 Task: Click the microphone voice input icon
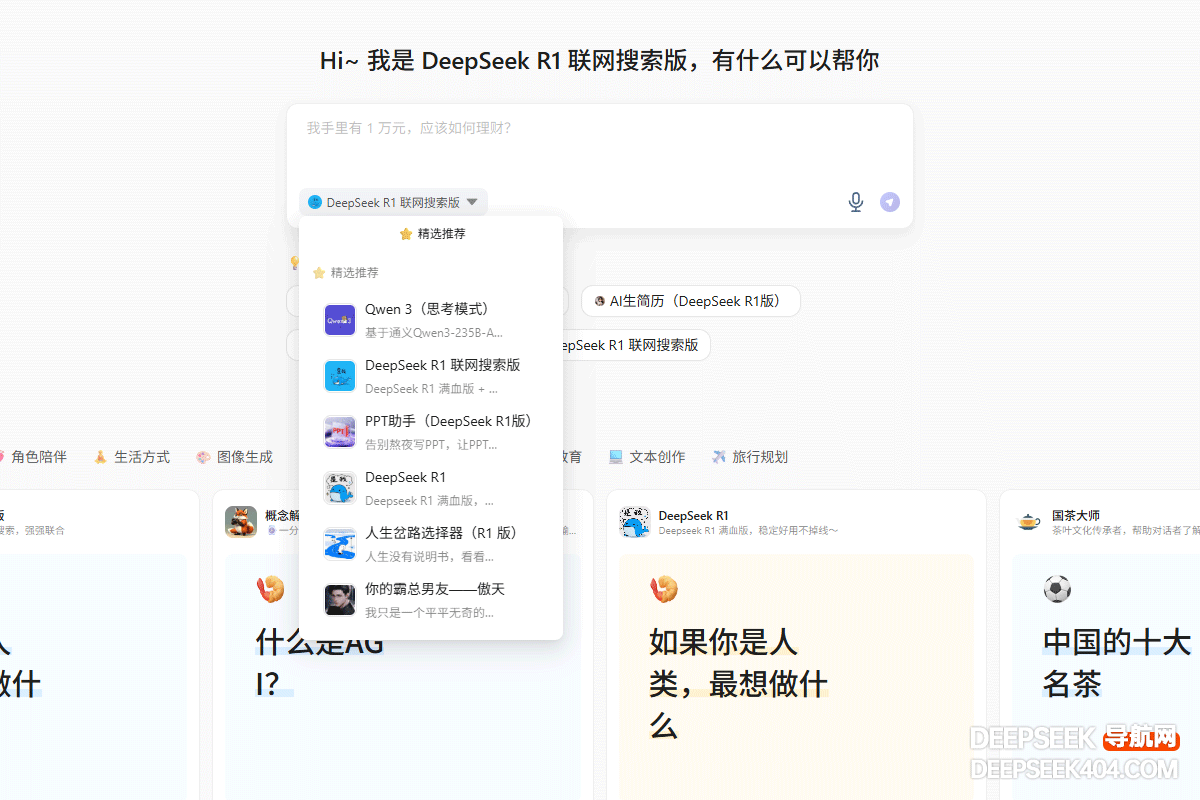(x=856, y=202)
